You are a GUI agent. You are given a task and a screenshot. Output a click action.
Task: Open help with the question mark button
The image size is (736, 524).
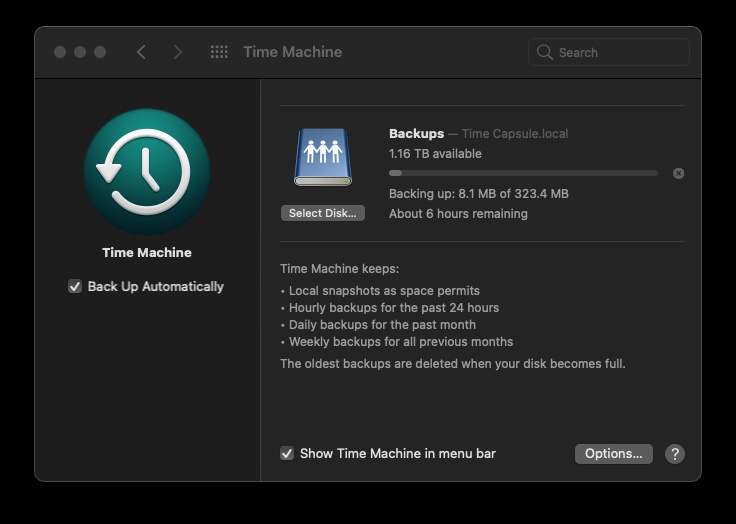(675, 454)
